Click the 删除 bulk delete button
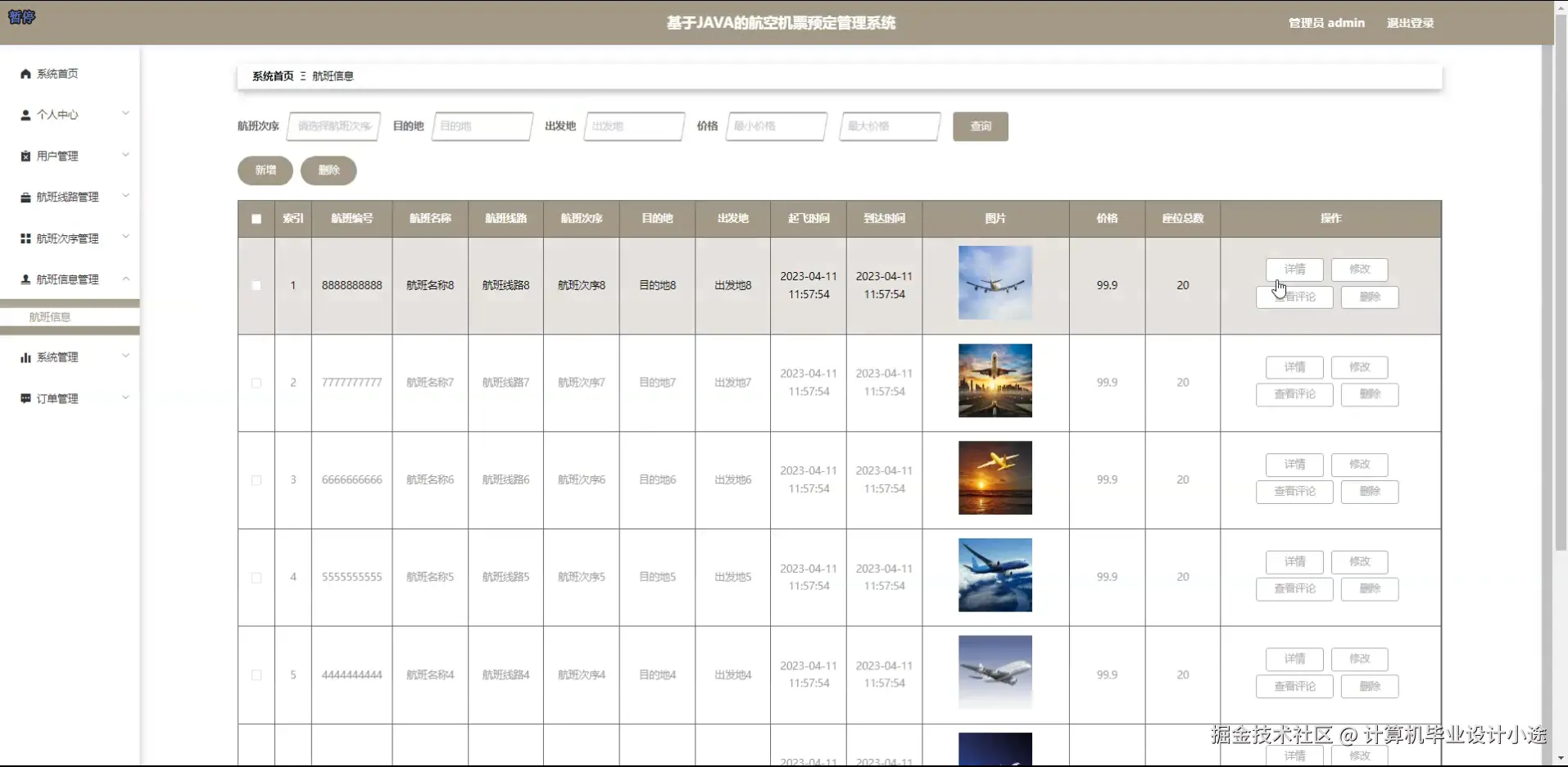Screen dimensions: 1568x767 click(x=329, y=170)
